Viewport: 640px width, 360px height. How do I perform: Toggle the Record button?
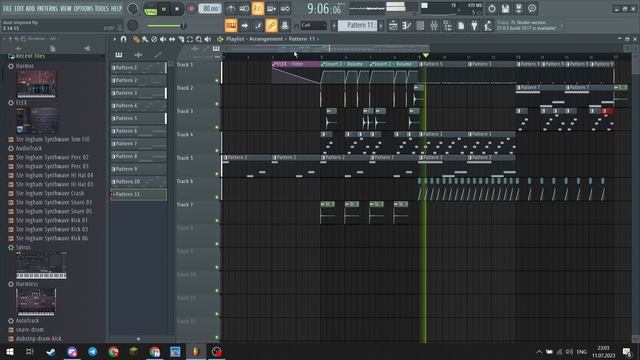(191, 9)
